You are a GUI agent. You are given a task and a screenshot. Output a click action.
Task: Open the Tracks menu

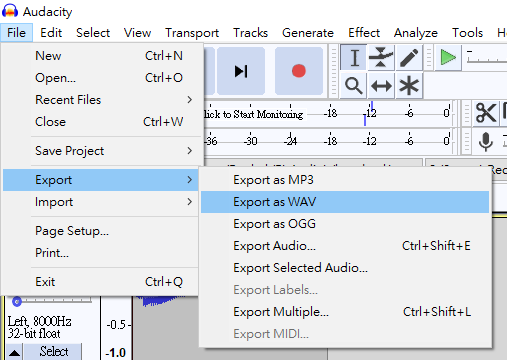(250, 33)
